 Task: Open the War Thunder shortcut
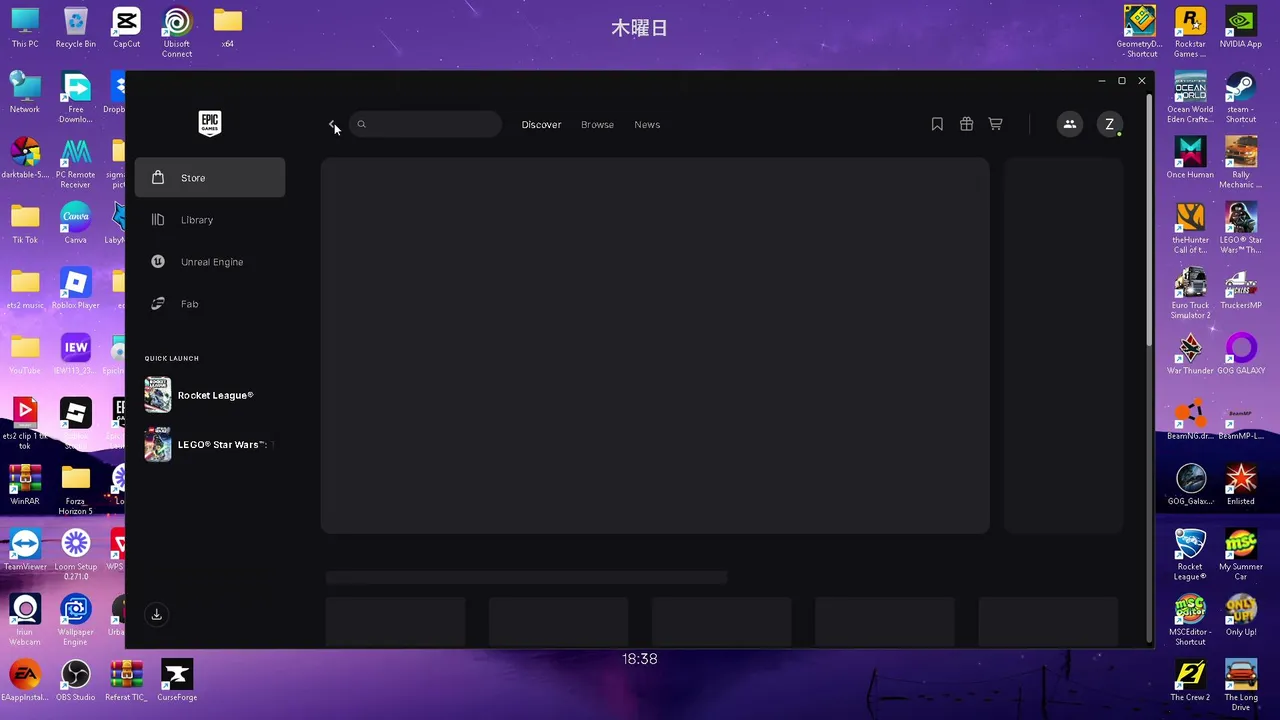1190,354
